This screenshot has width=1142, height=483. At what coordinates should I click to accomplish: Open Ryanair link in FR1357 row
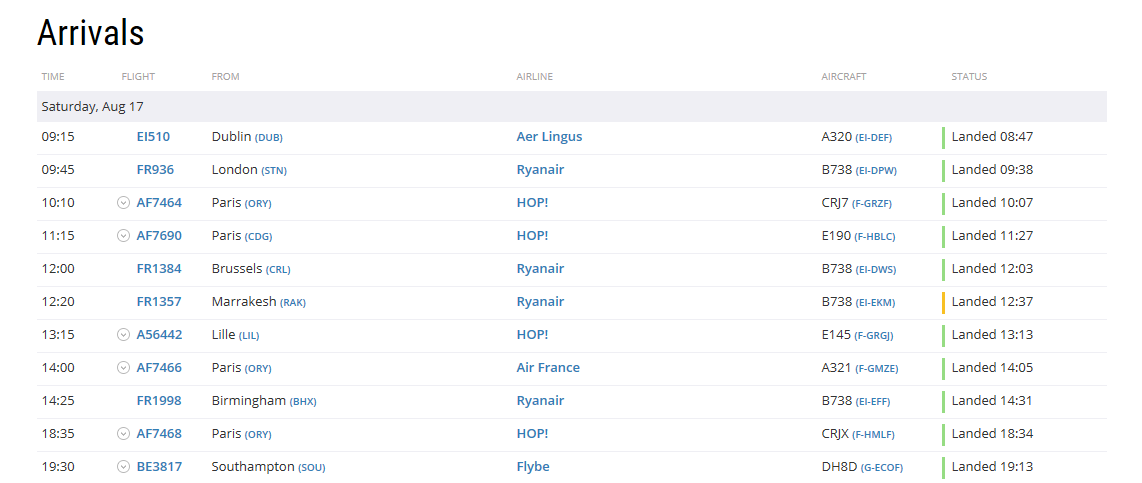click(540, 302)
